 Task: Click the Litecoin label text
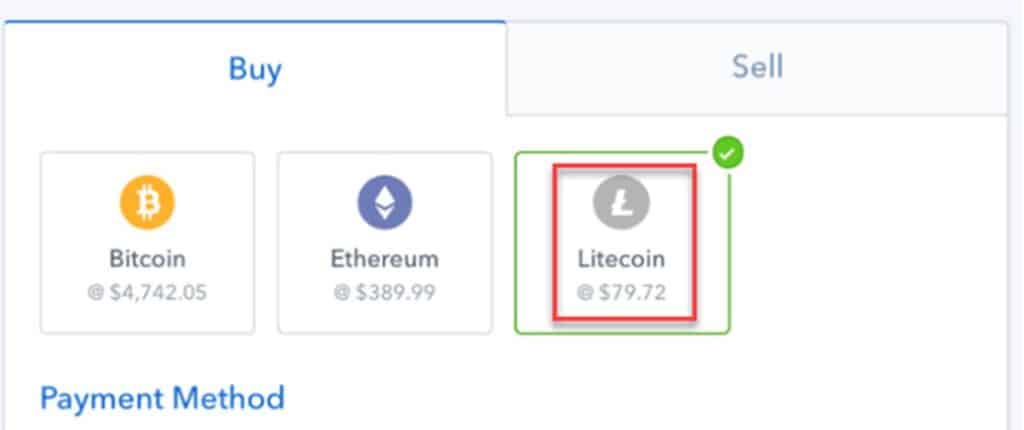[621, 259]
